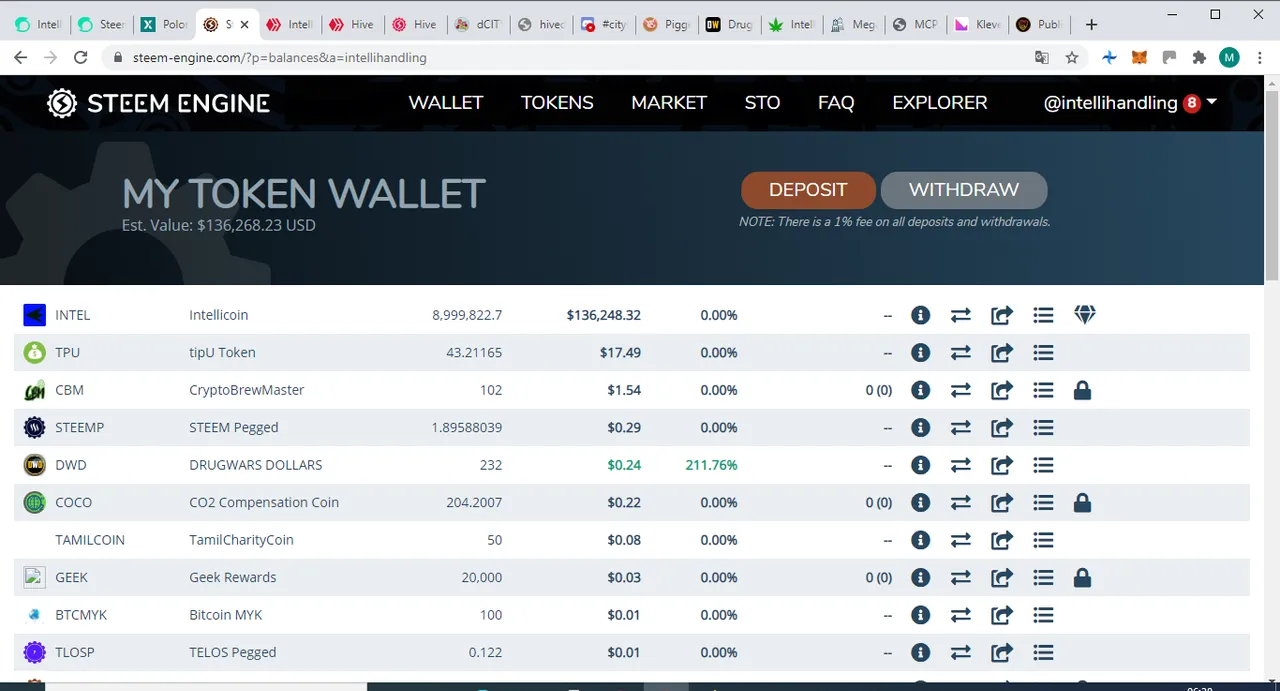Open info icon for COCO token

click(x=921, y=502)
